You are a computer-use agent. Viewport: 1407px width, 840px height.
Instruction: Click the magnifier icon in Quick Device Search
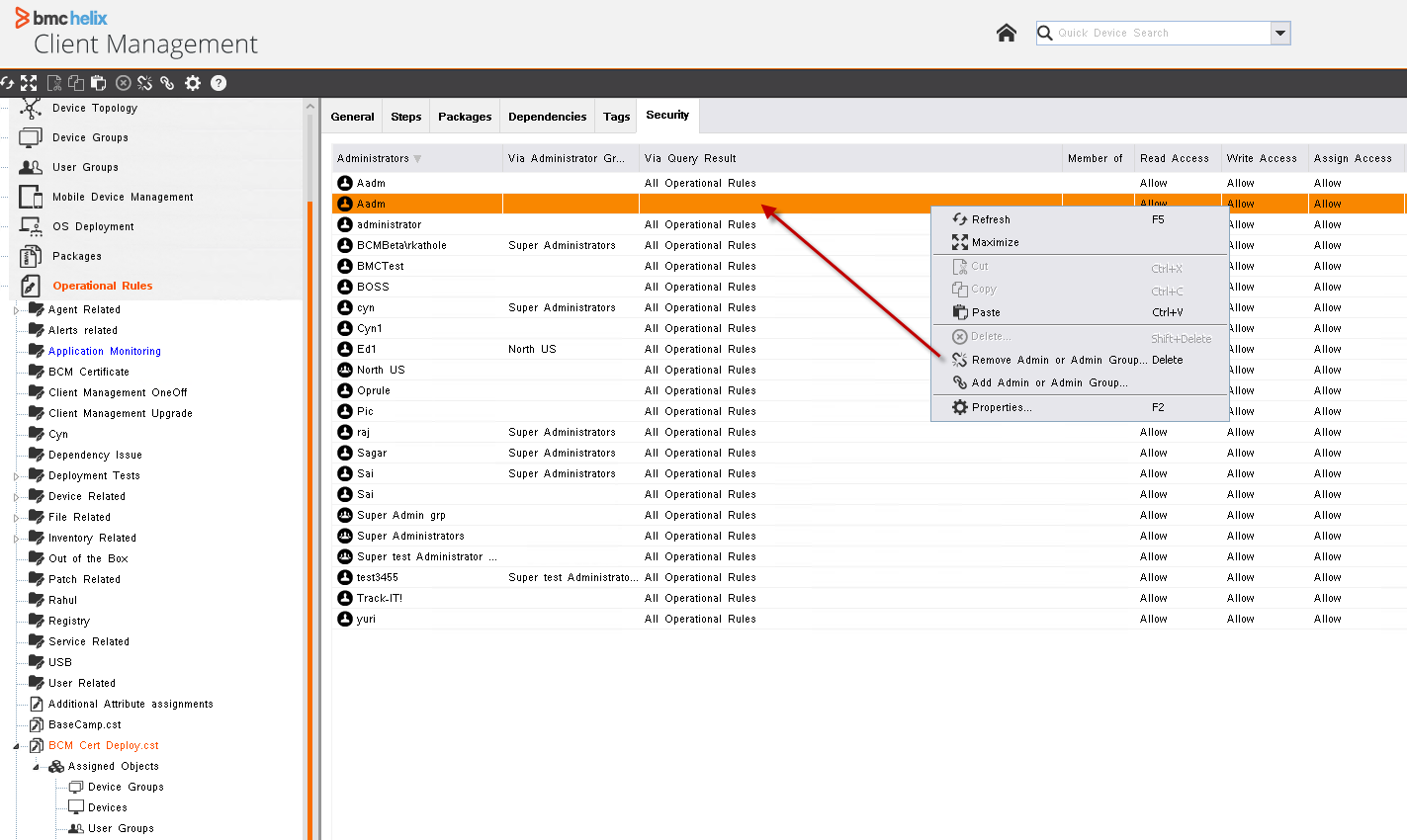tap(1045, 33)
